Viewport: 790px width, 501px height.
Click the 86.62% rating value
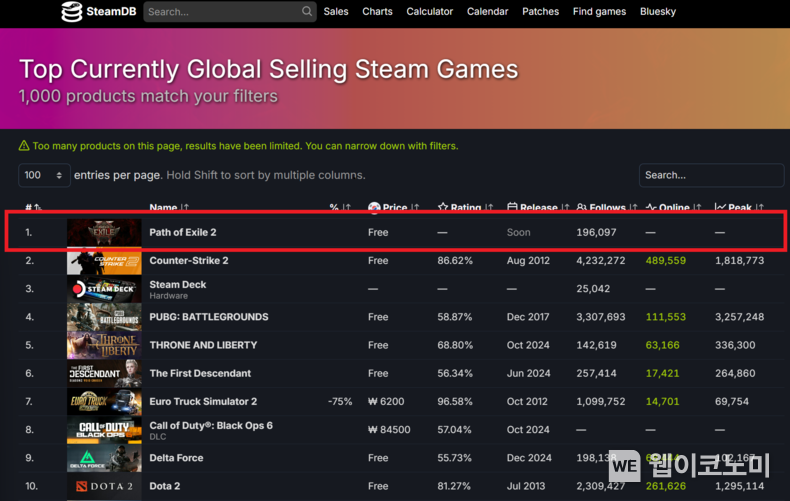(455, 261)
